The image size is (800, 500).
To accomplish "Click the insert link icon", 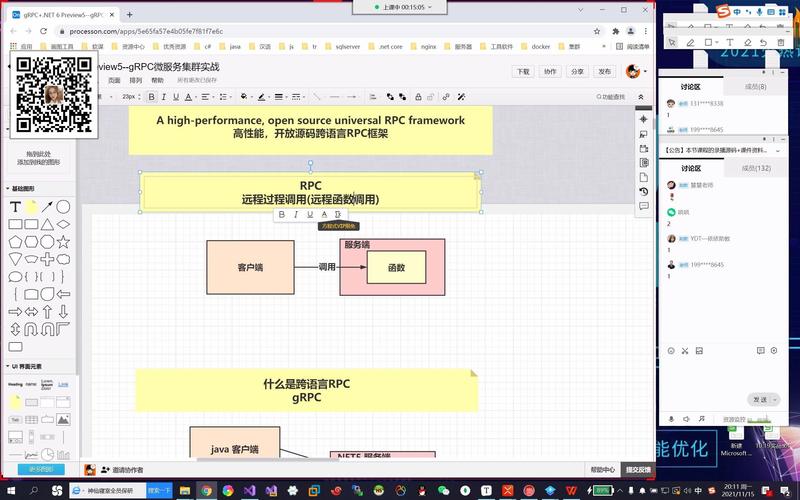I will (446, 97).
